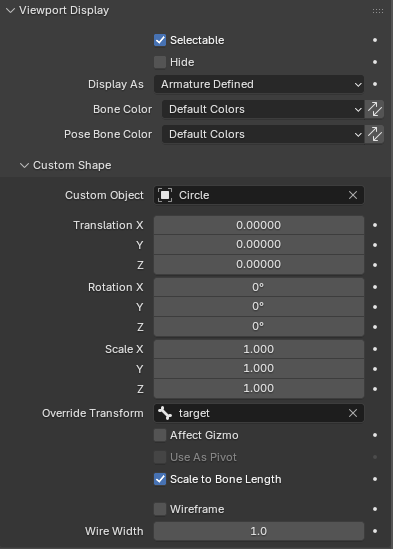Image resolution: width=393 pixels, height=549 pixels.
Task: Enable the Hide checkbox
Action: click(x=160, y=62)
